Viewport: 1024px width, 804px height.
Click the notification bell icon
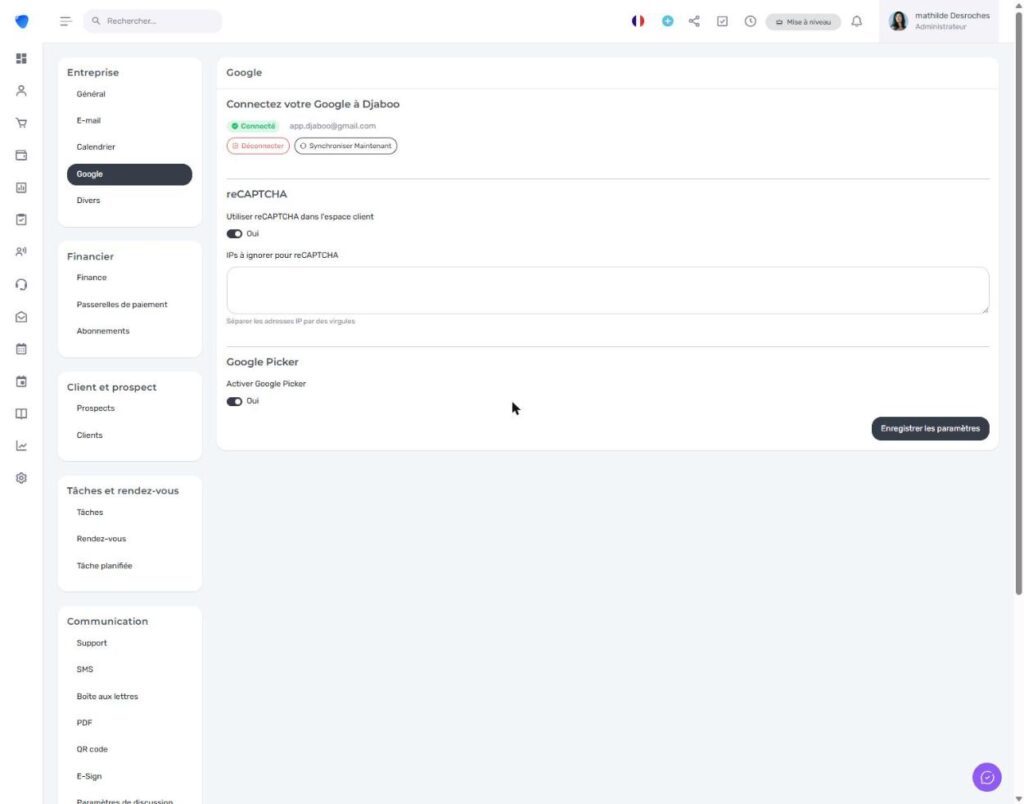tap(856, 22)
